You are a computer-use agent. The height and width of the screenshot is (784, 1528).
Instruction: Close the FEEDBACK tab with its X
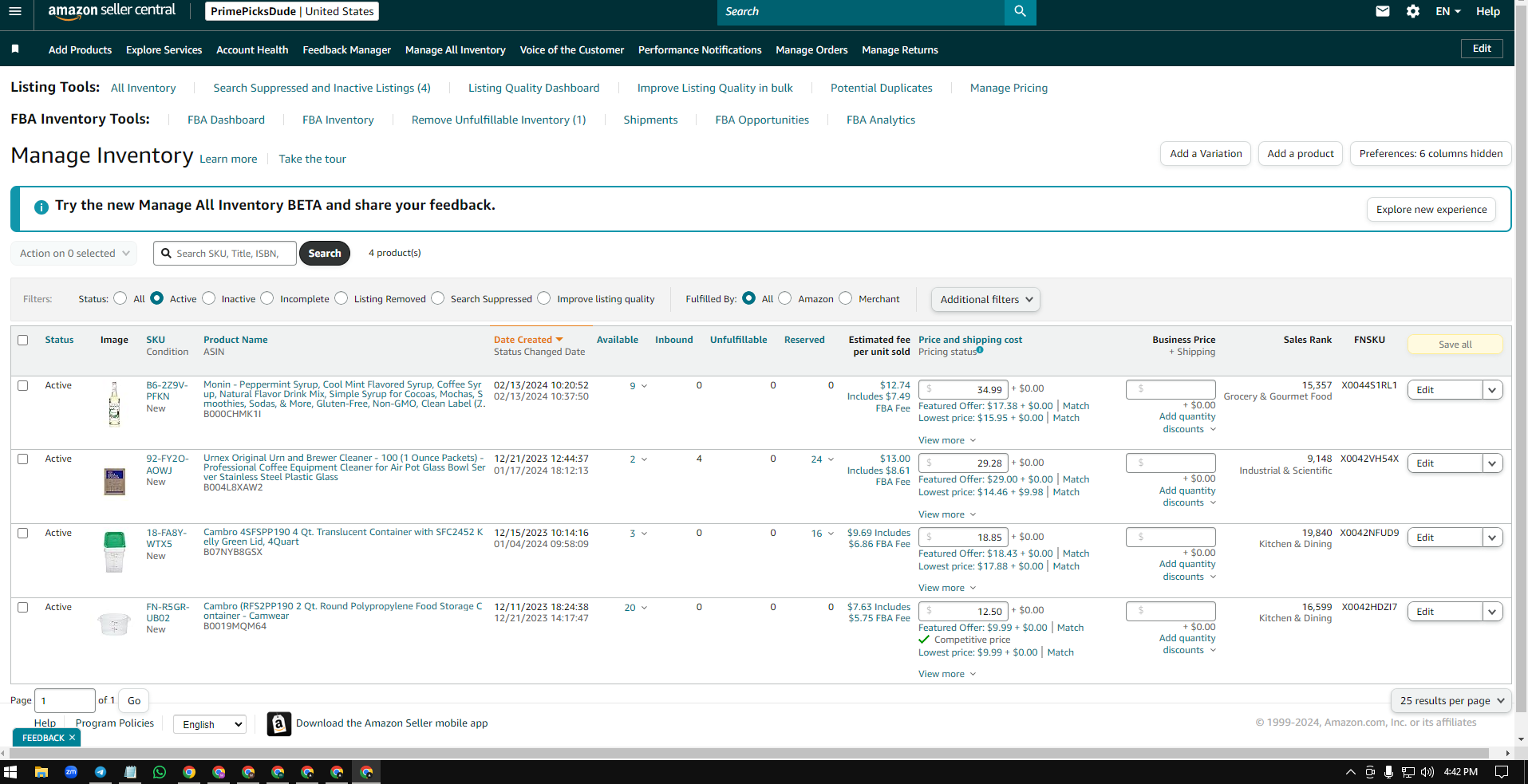72,738
